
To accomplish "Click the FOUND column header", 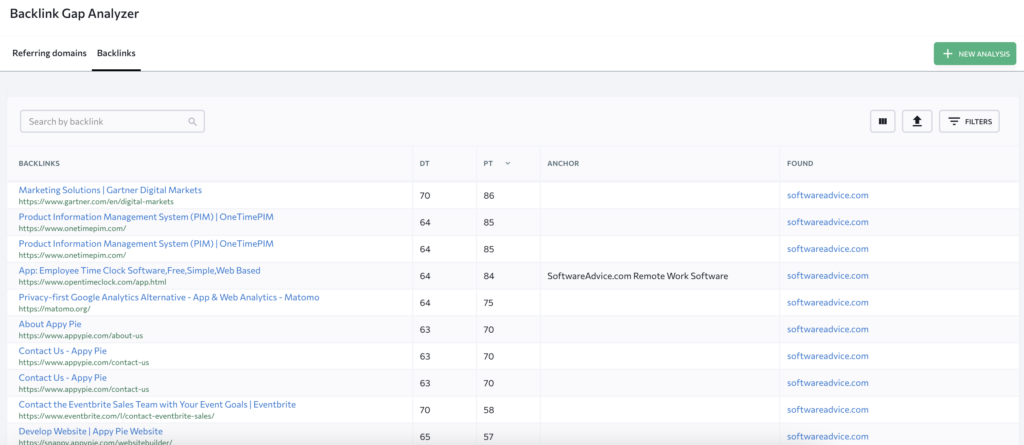I will pos(800,163).
